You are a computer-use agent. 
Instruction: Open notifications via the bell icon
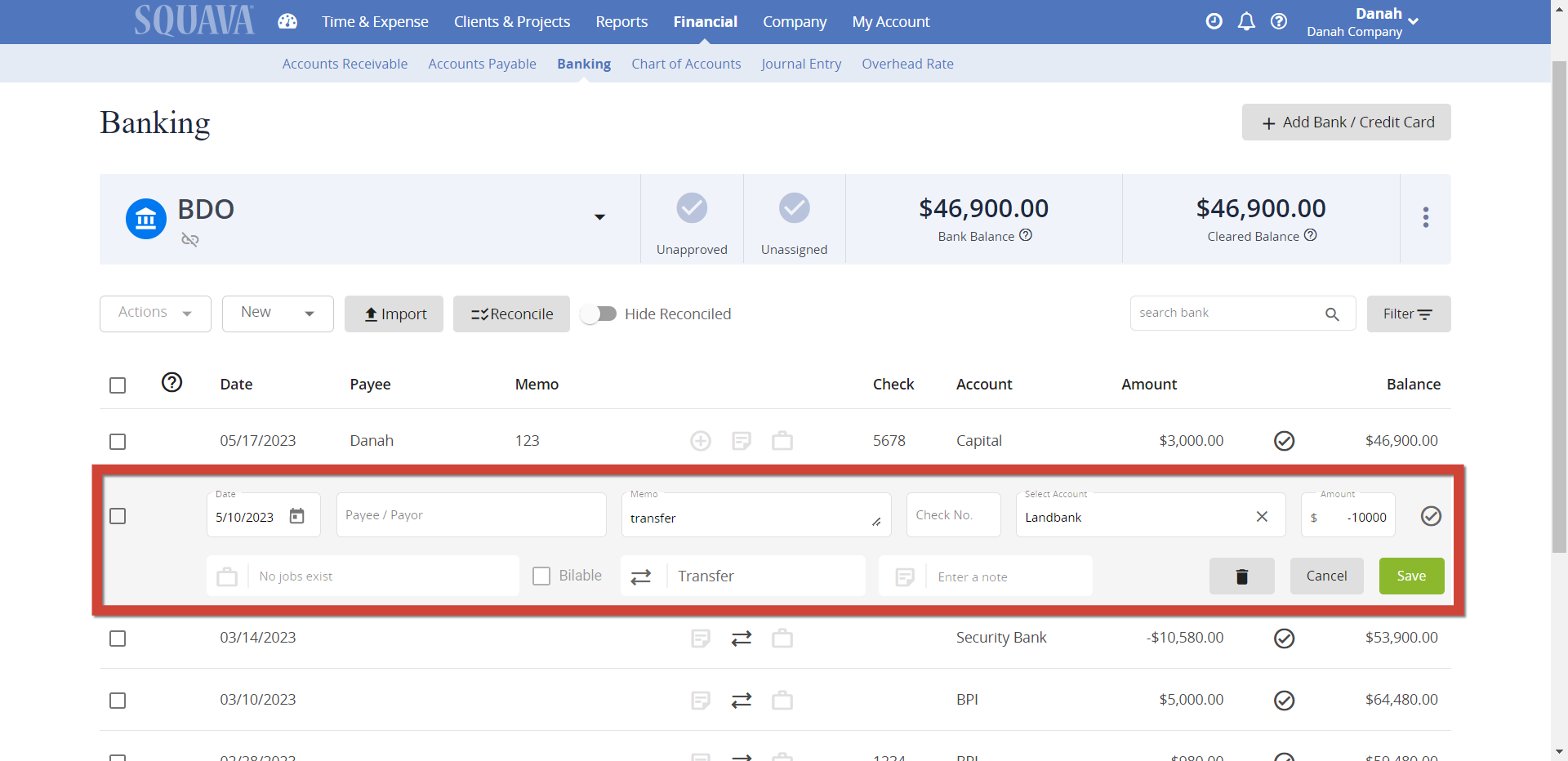coord(1246,21)
